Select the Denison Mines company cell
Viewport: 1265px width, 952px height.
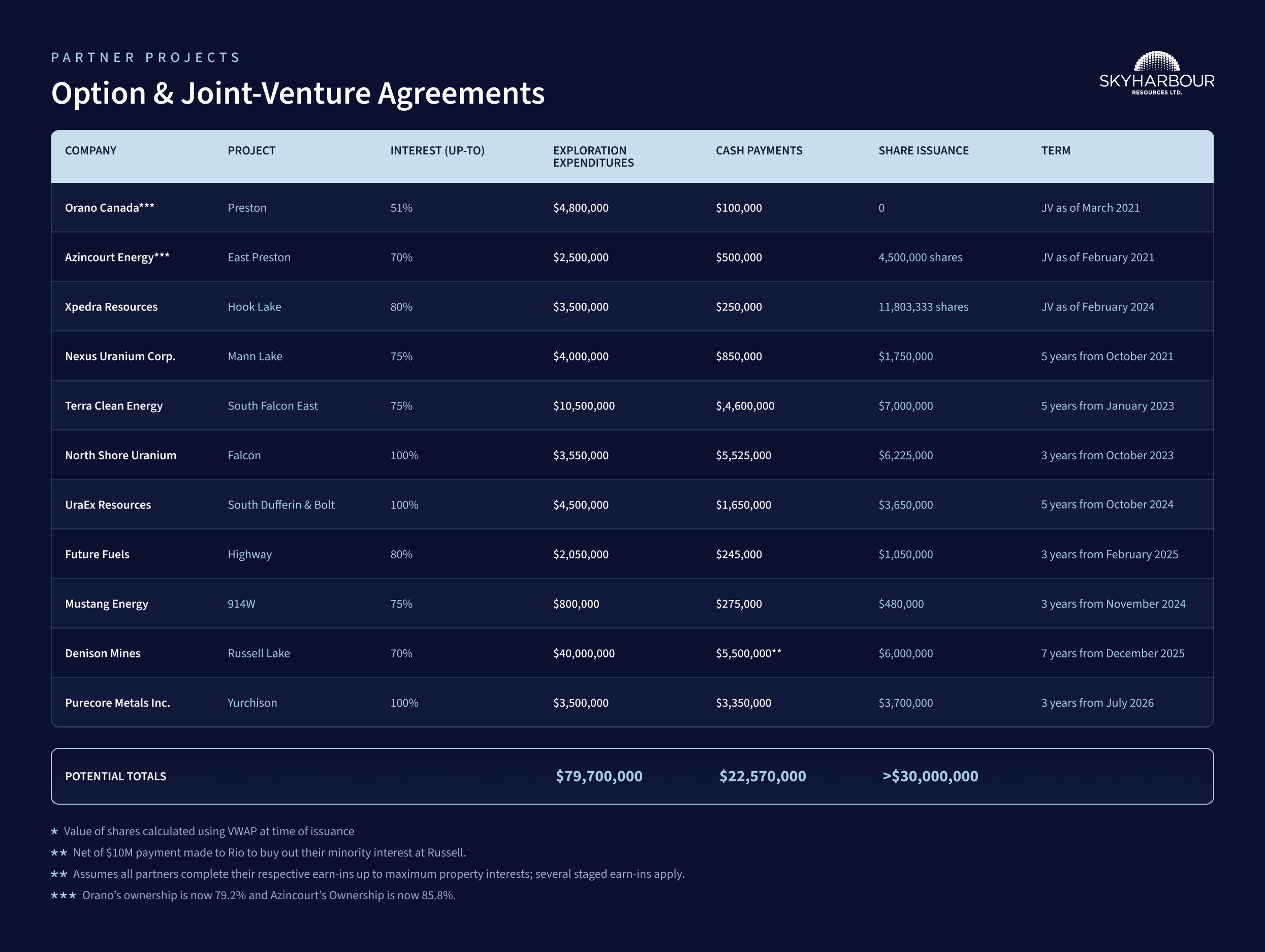tap(102, 653)
